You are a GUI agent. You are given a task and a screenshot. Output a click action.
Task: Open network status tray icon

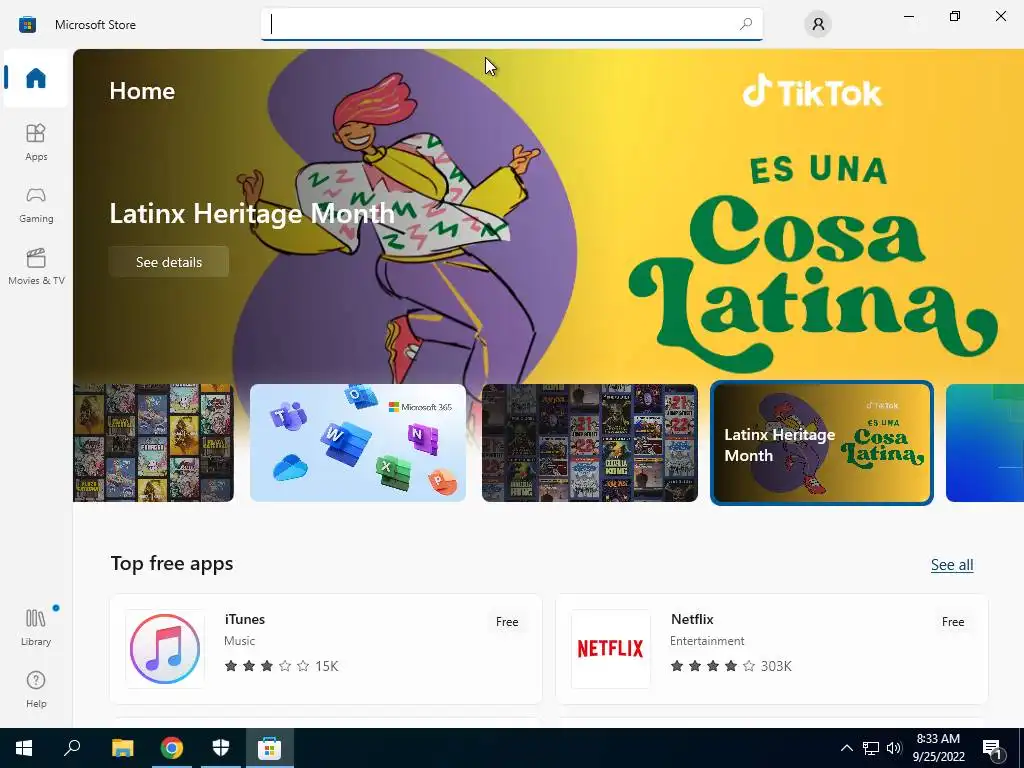[871, 748]
